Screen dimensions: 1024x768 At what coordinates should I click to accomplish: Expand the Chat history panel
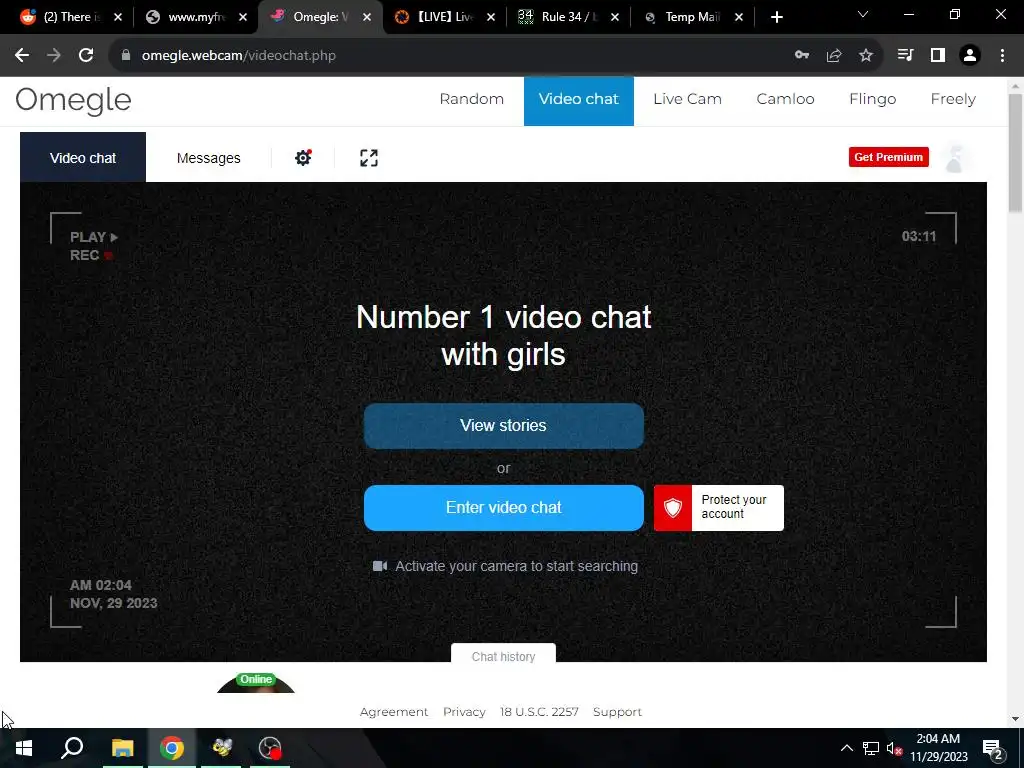pos(503,655)
